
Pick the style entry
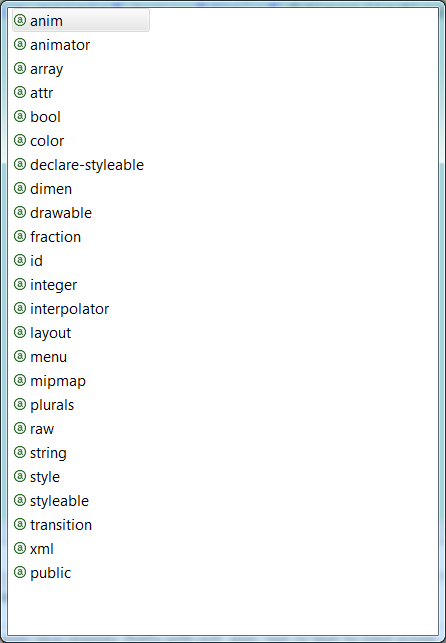click(x=45, y=477)
